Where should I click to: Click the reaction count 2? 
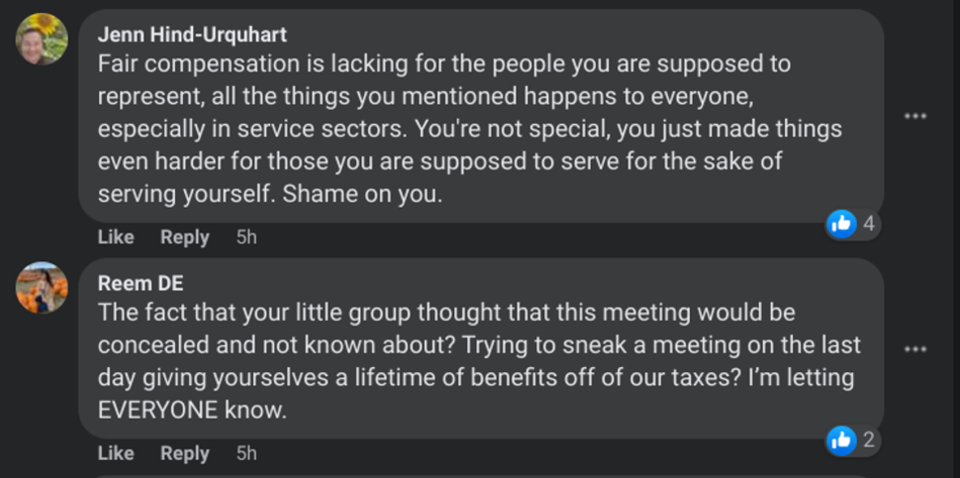(x=869, y=440)
